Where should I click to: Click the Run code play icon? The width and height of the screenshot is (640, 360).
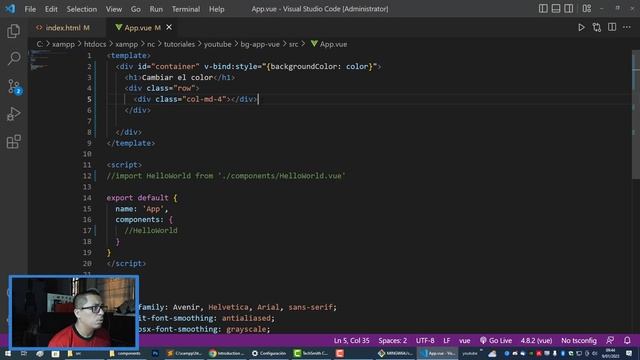click(x=581, y=28)
